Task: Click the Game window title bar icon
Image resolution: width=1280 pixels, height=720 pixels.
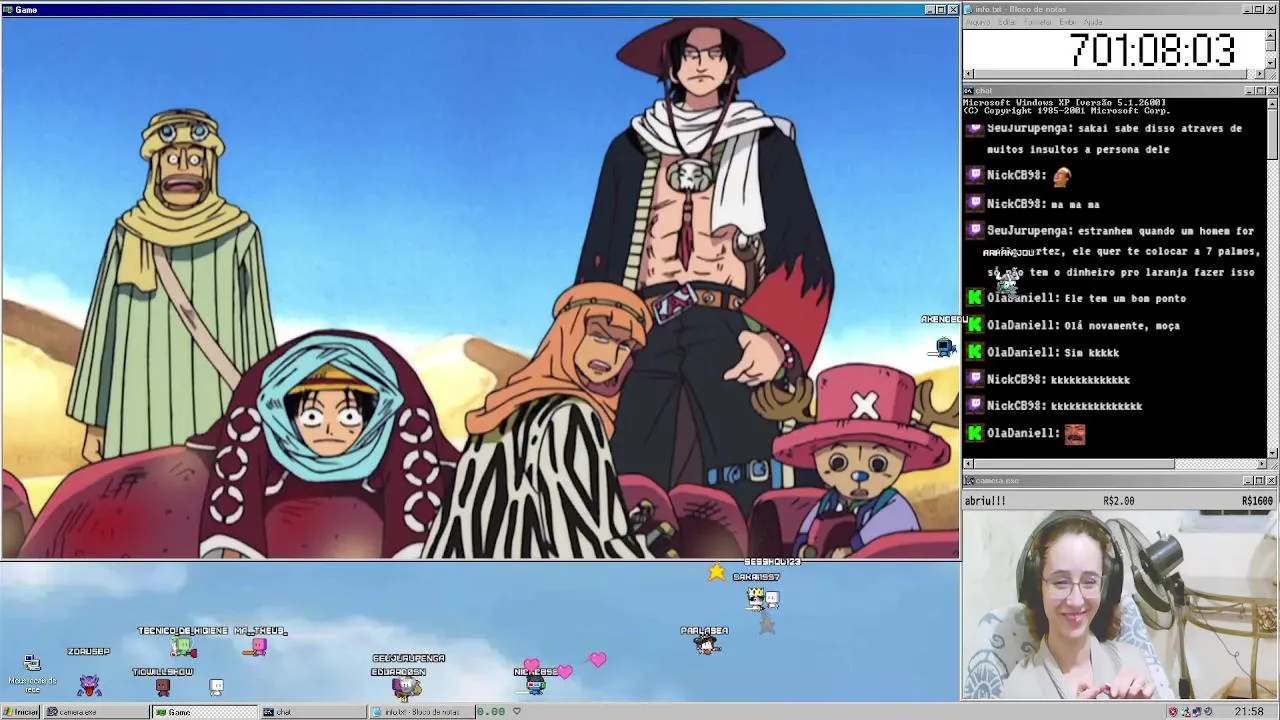Action: pos(7,10)
